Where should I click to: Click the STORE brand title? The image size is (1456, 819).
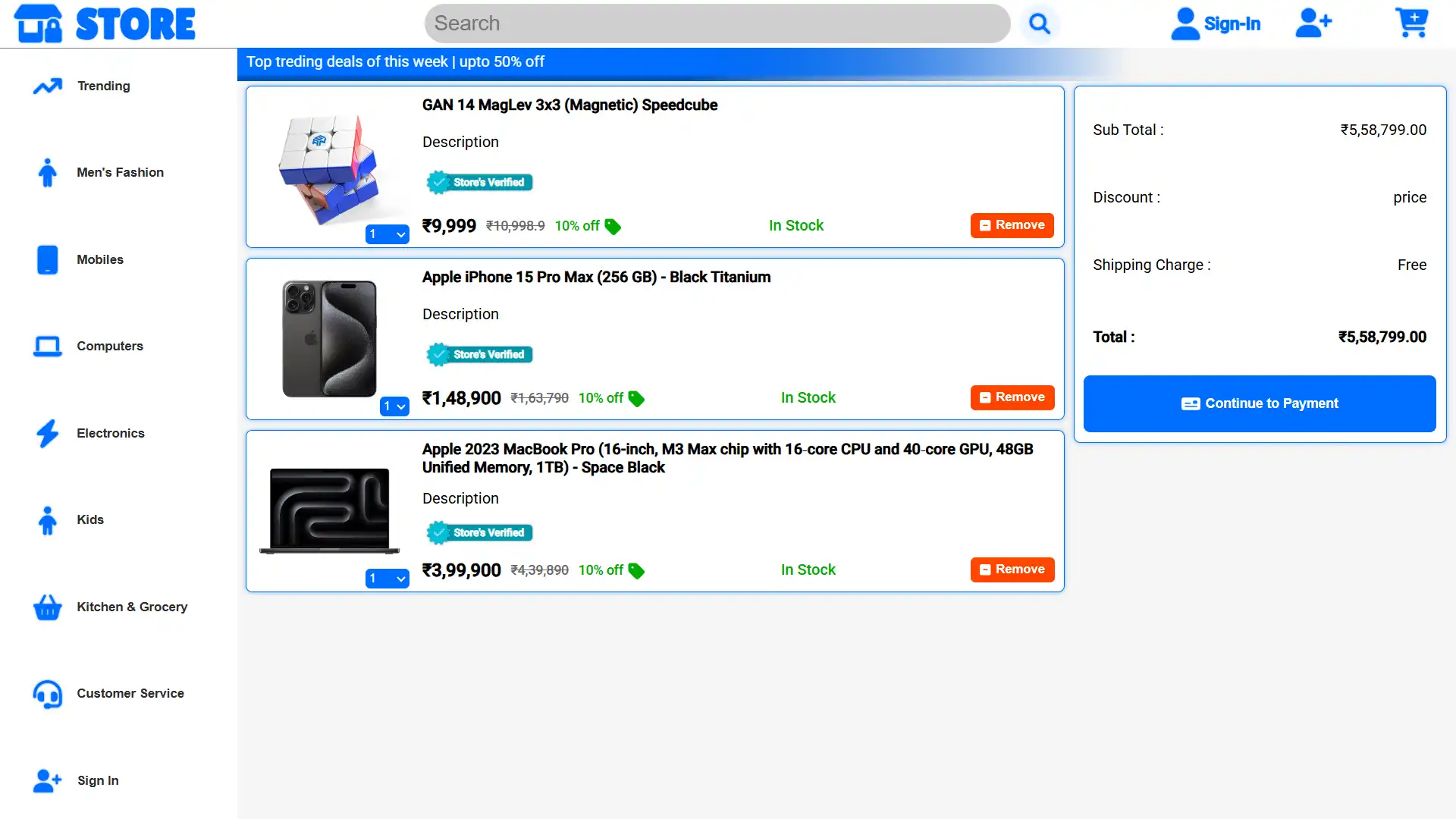click(136, 24)
